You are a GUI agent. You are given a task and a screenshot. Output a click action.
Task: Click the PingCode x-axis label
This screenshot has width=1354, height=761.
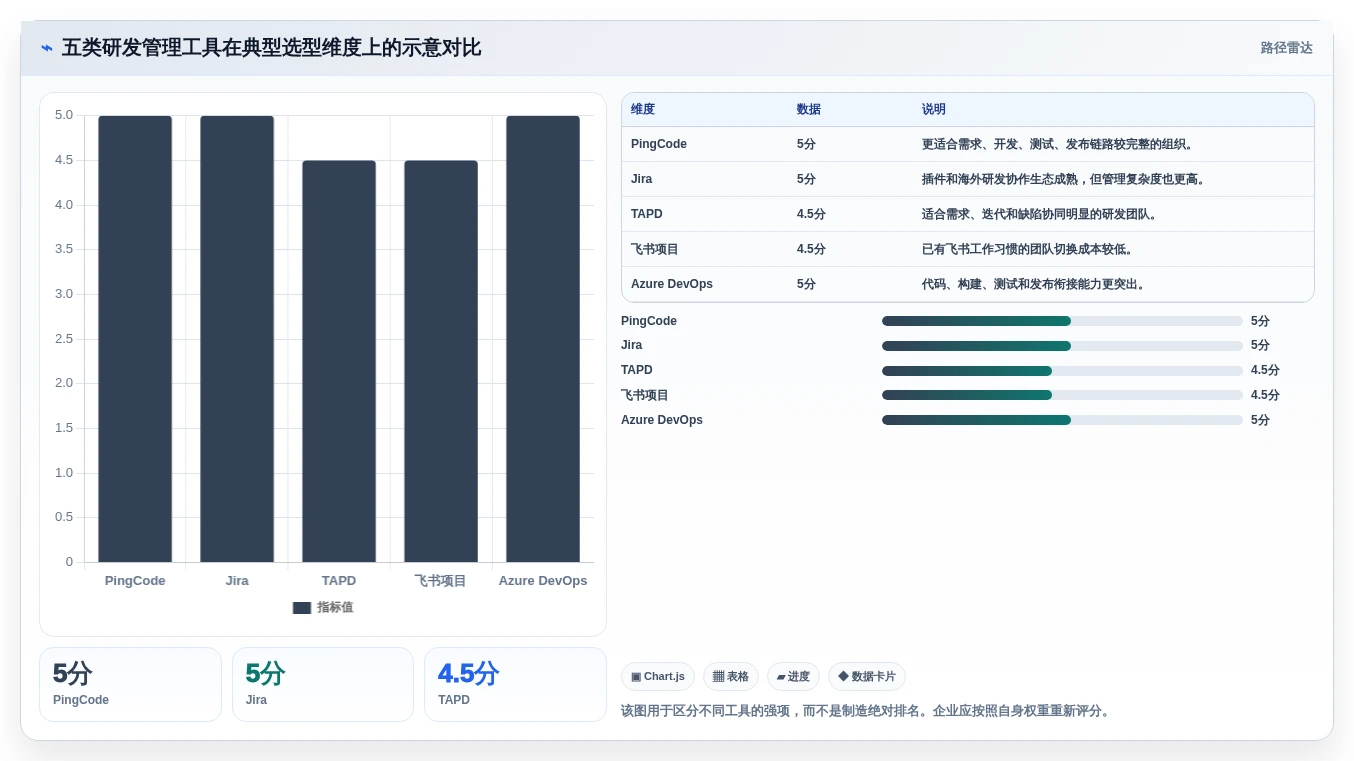tap(135, 581)
